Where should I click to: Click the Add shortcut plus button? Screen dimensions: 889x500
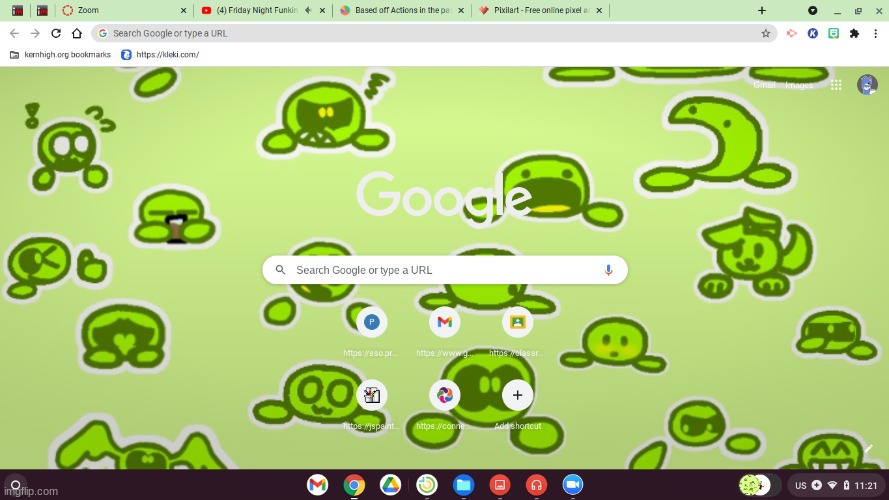[x=517, y=395]
